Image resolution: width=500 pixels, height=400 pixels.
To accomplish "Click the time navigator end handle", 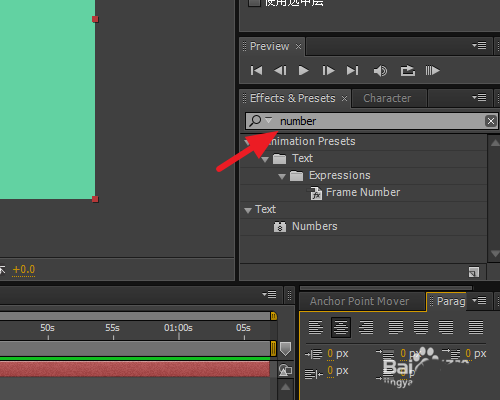I will click(x=274, y=316).
